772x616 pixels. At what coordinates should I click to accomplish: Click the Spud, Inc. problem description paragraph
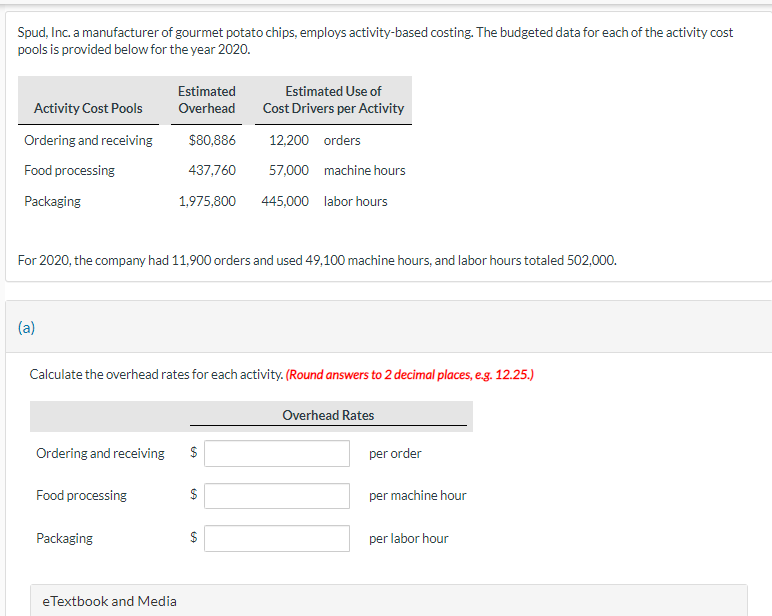375,41
